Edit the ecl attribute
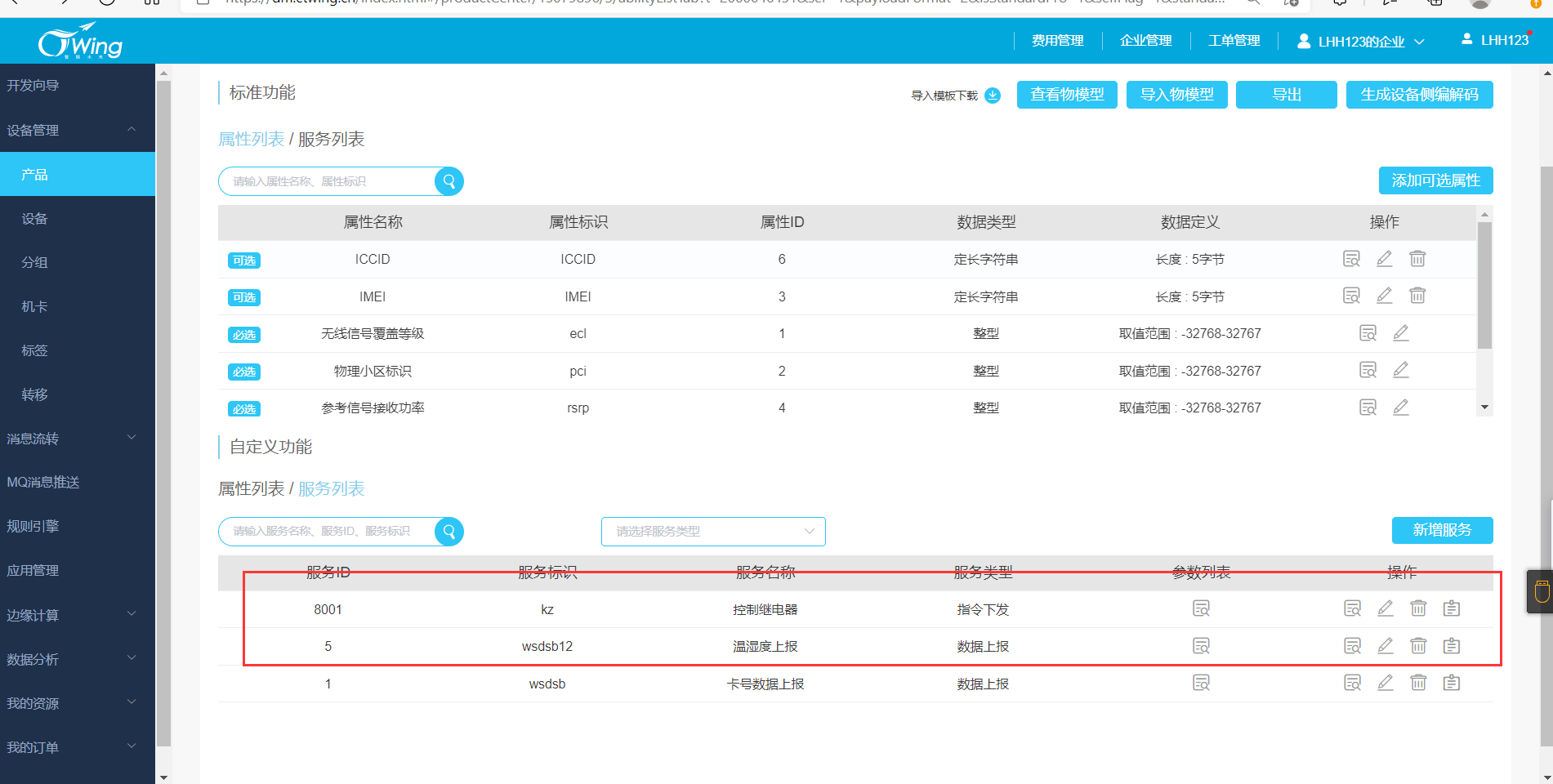 coord(1401,333)
